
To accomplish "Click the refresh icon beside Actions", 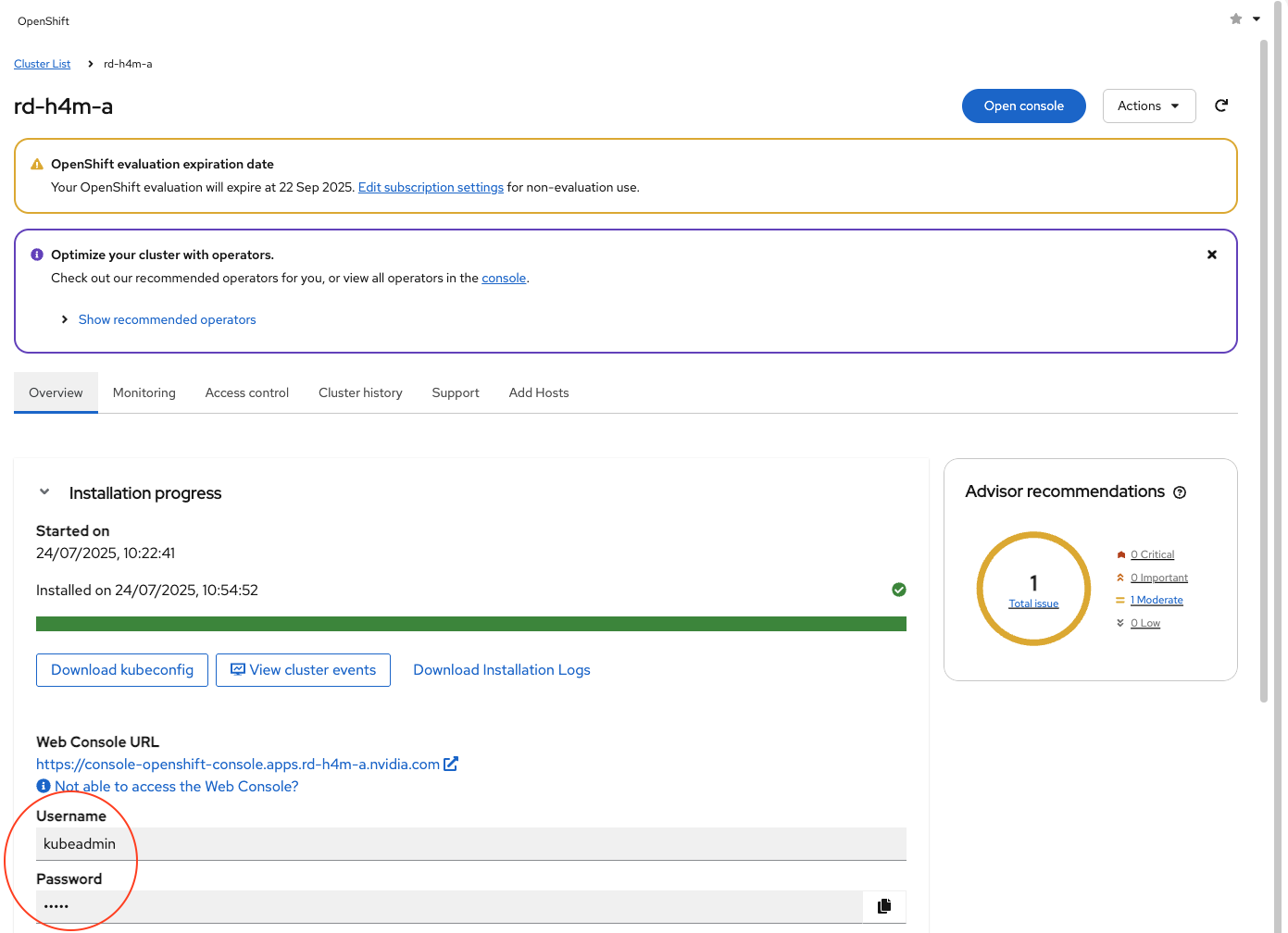I will (x=1221, y=106).
